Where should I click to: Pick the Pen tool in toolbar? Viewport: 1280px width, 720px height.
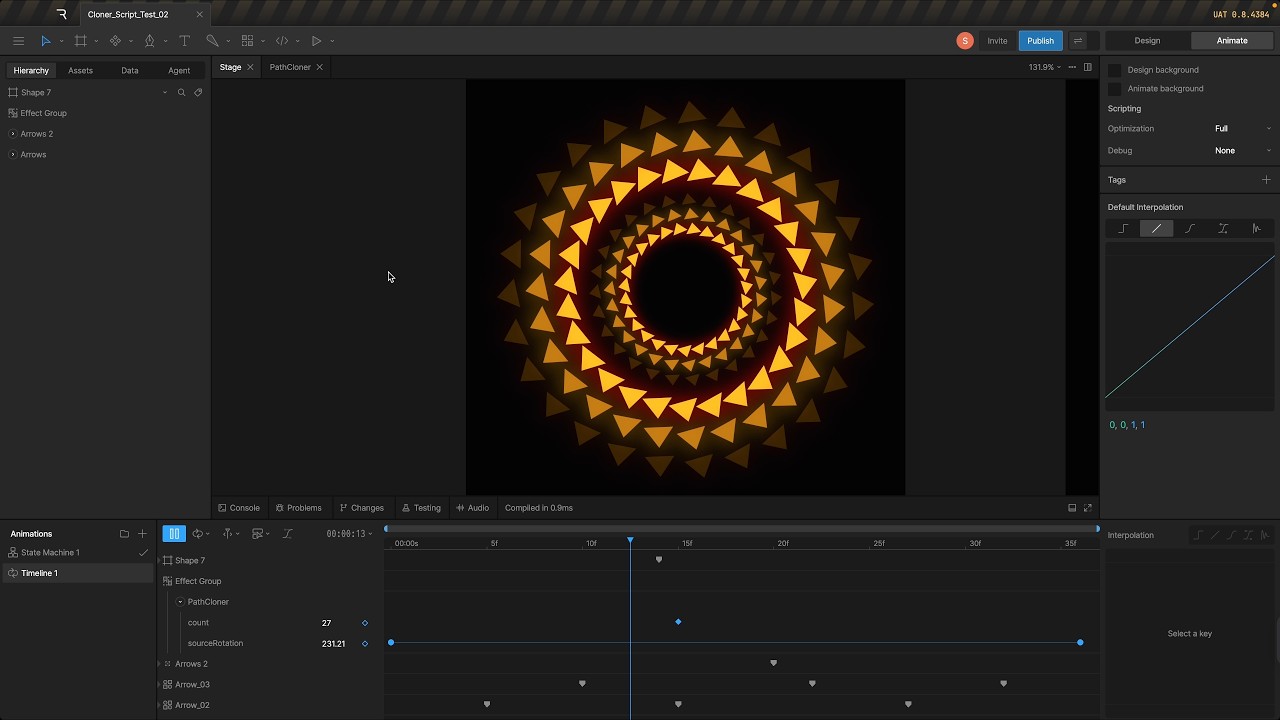tap(149, 41)
